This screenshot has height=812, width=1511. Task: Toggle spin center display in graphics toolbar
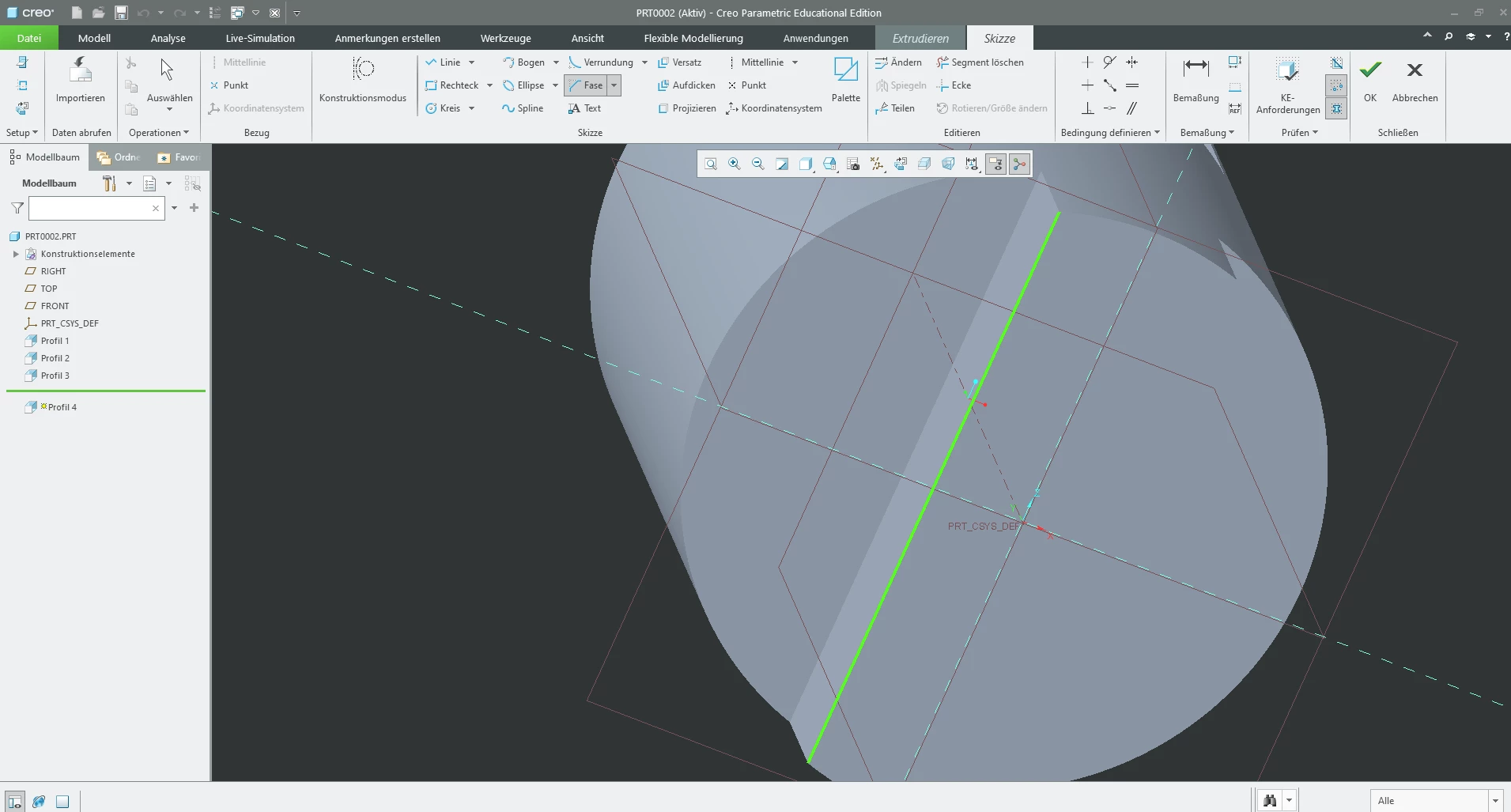click(1019, 164)
